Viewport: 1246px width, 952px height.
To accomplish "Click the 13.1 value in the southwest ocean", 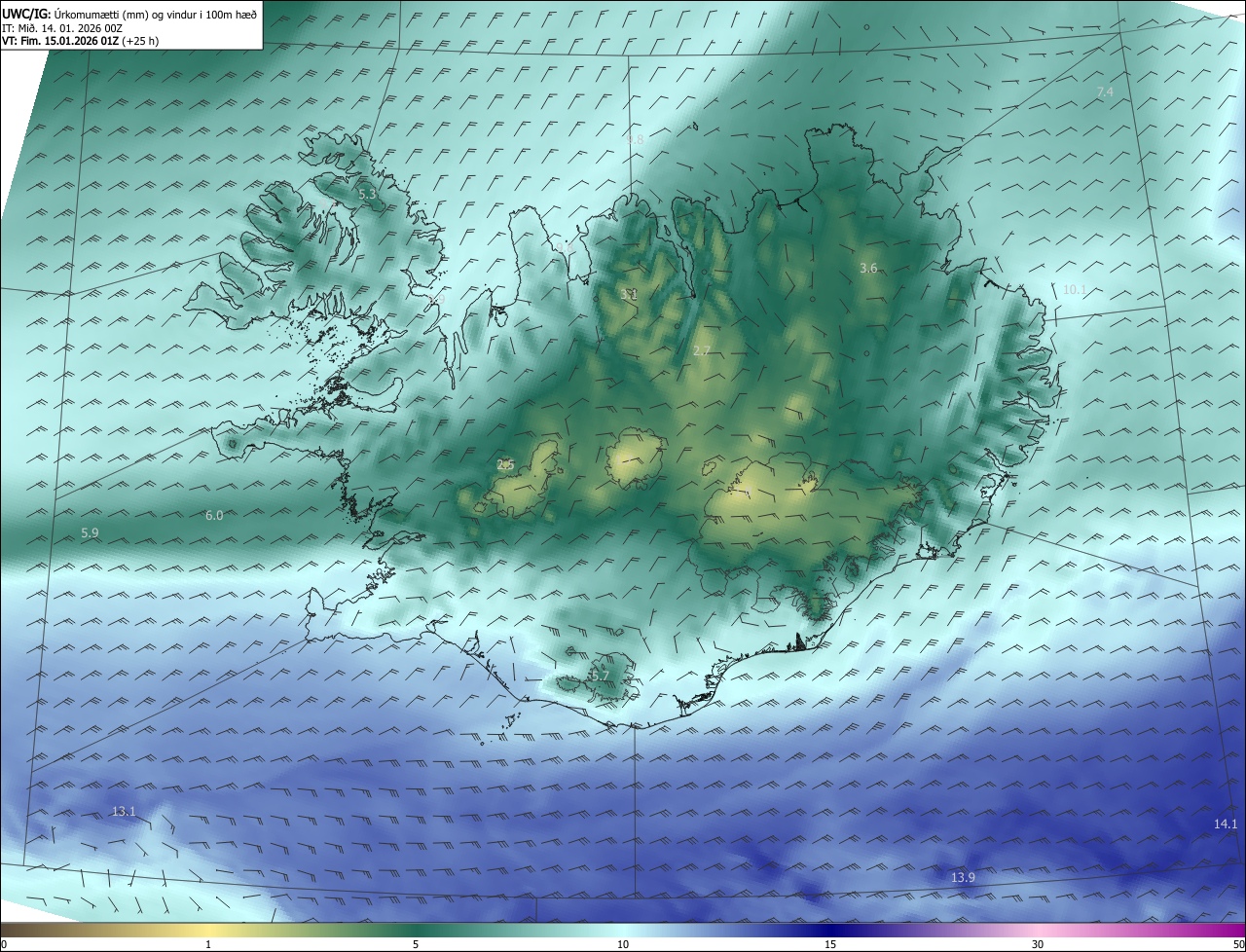I will coord(124,812).
